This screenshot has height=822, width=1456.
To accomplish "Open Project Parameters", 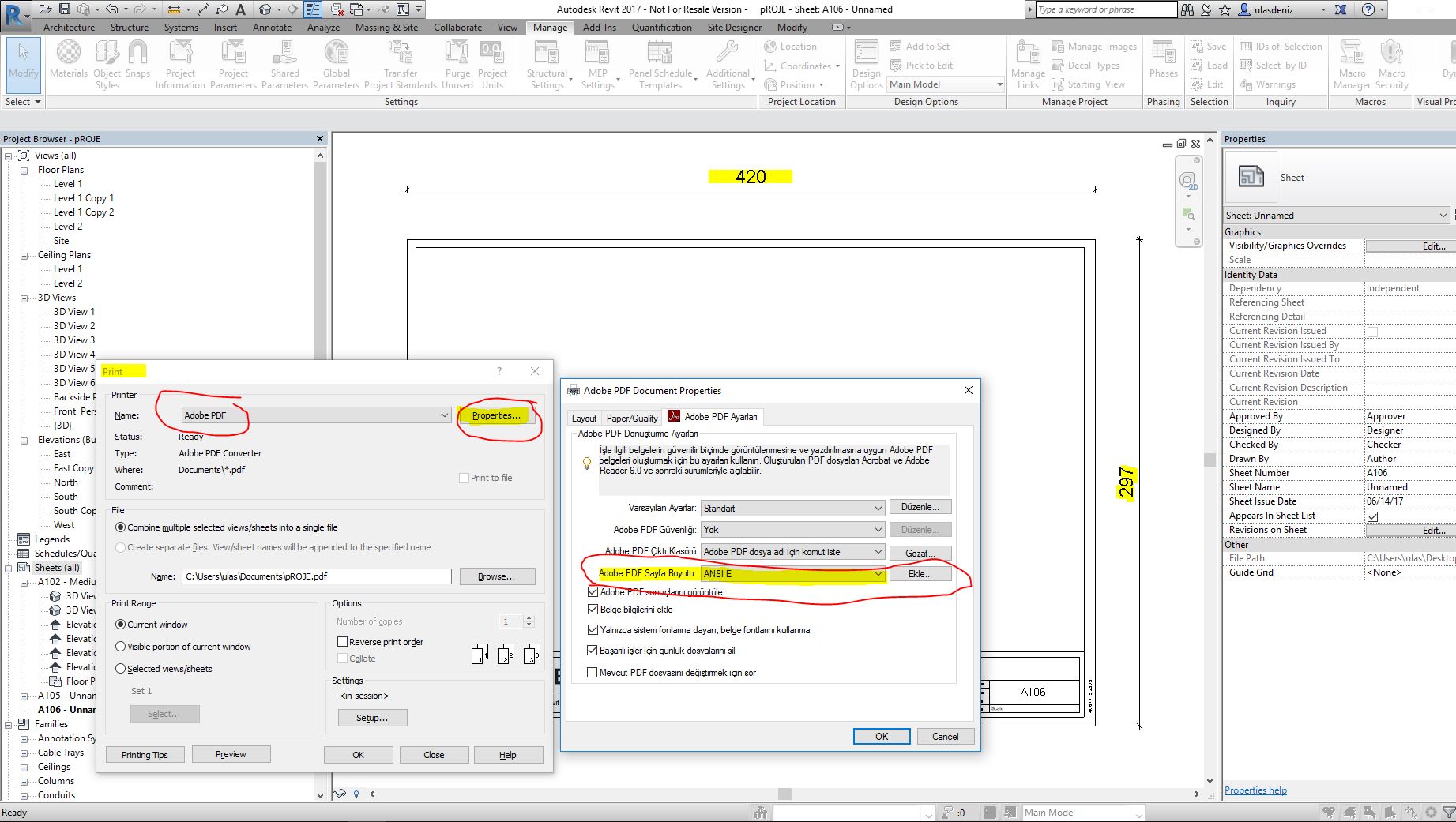I will (x=233, y=65).
